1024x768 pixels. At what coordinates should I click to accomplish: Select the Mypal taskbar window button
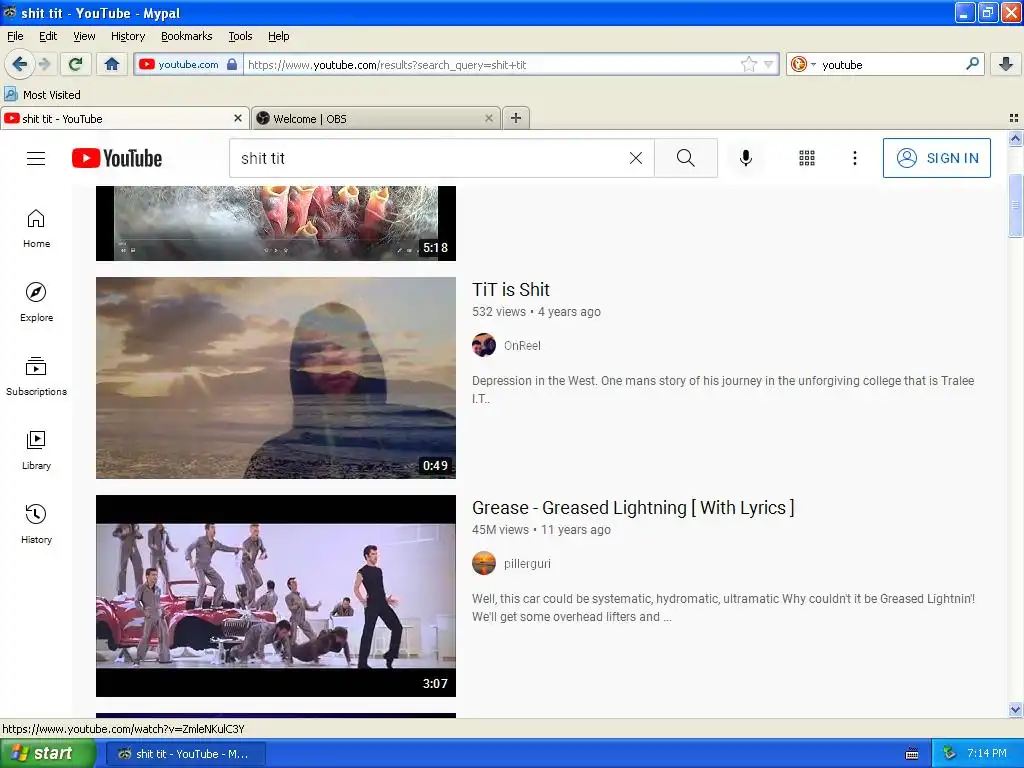point(185,754)
